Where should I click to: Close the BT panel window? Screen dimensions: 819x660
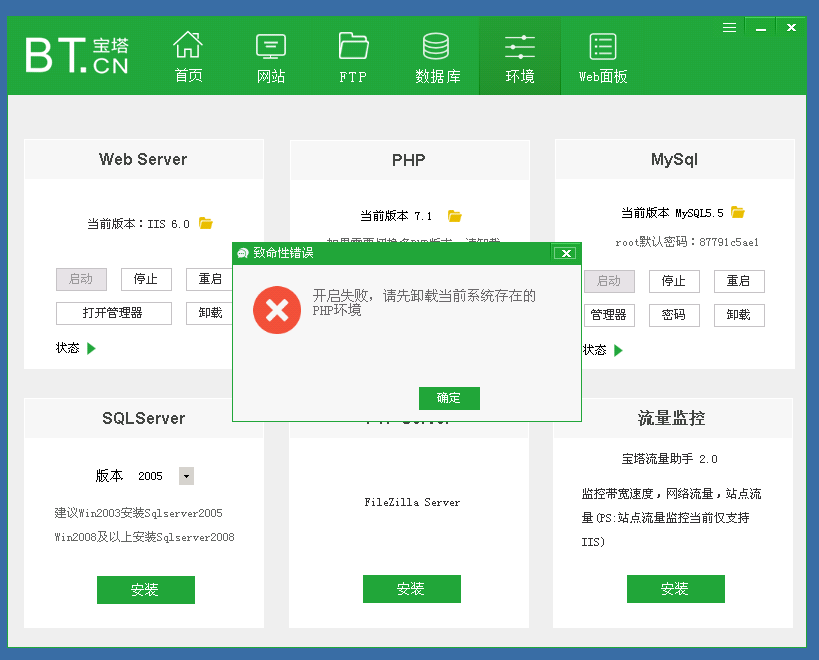pos(791,28)
